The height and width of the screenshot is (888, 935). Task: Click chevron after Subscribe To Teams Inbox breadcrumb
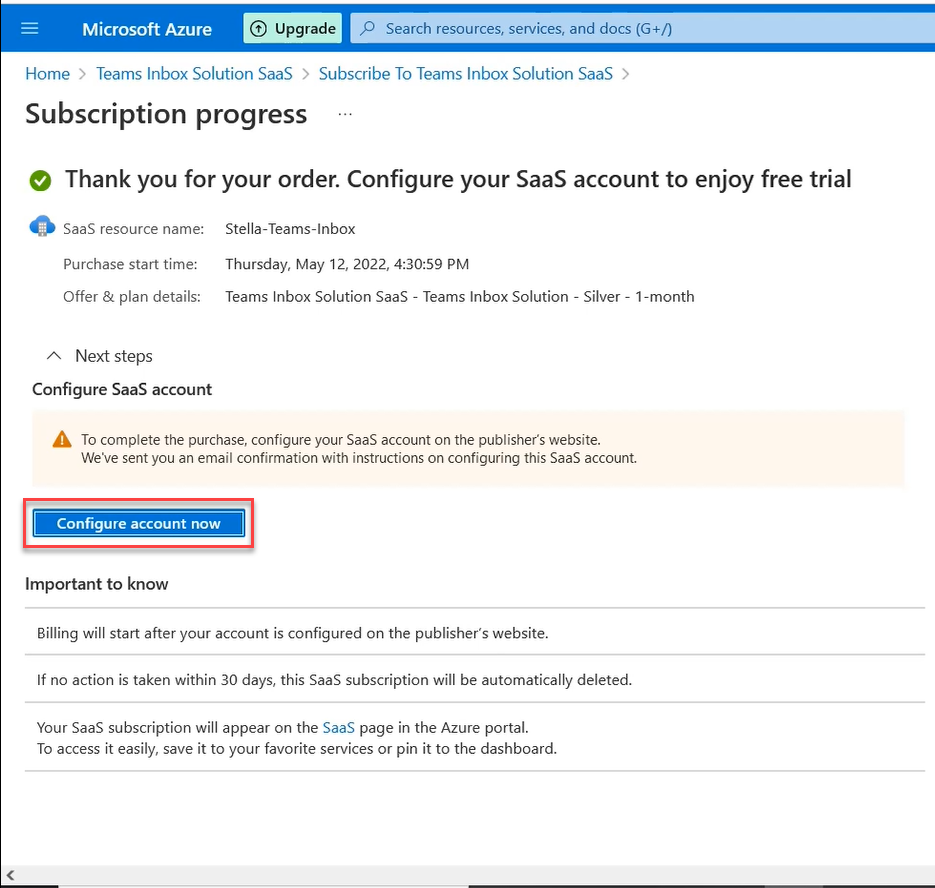click(x=625, y=74)
